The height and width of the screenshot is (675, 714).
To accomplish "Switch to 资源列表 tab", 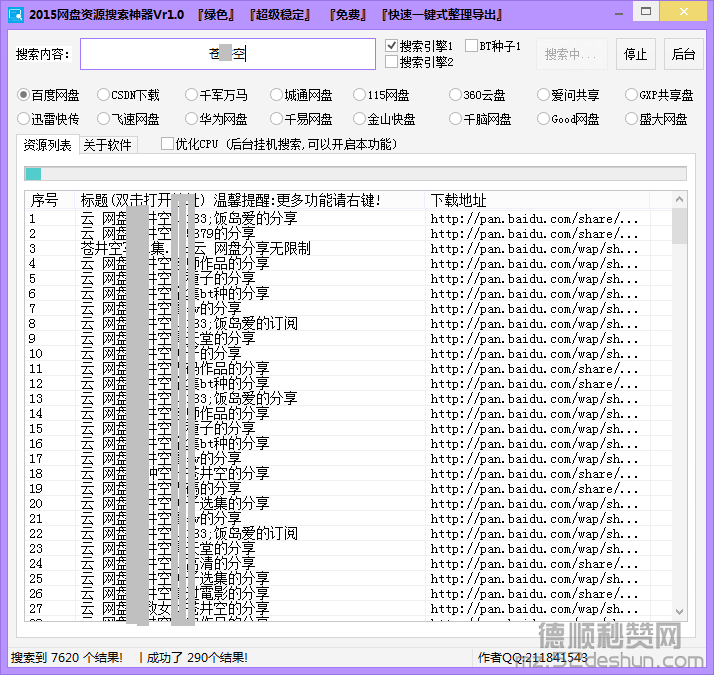I will pyautogui.click(x=48, y=145).
